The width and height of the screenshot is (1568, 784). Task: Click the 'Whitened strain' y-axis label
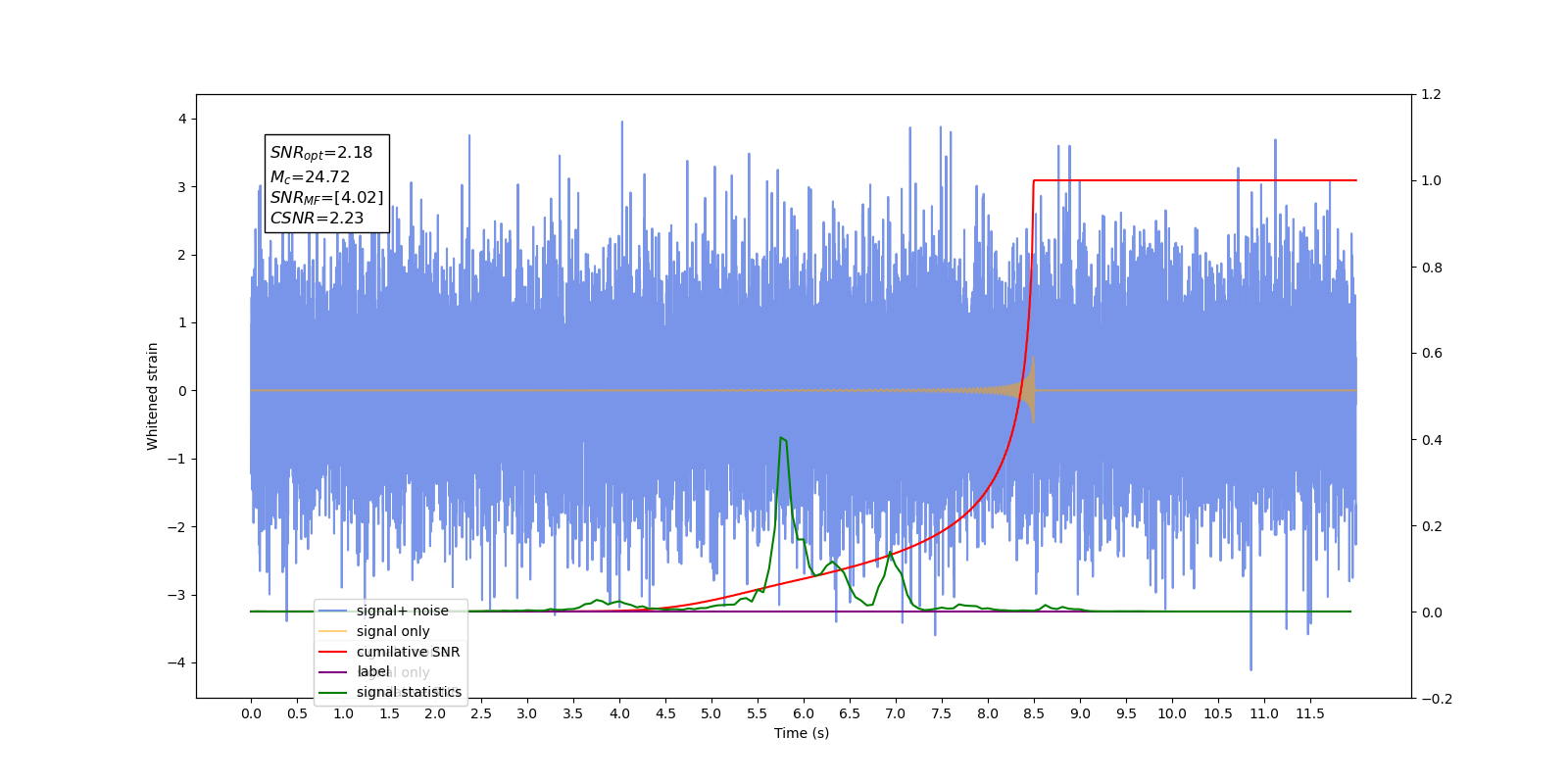point(152,396)
